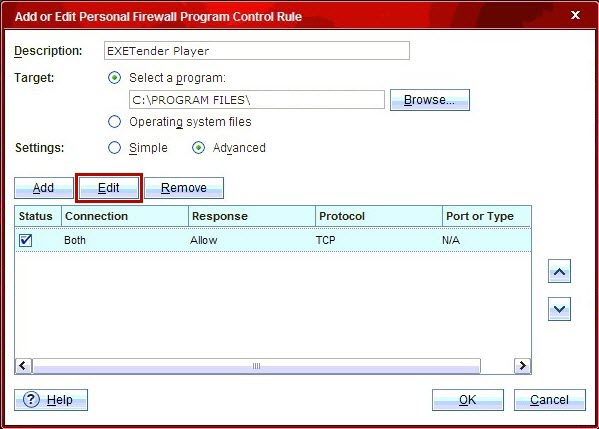Click the Edit button for the selected rule
Viewport: 599px width, 429px height.
[x=109, y=188]
